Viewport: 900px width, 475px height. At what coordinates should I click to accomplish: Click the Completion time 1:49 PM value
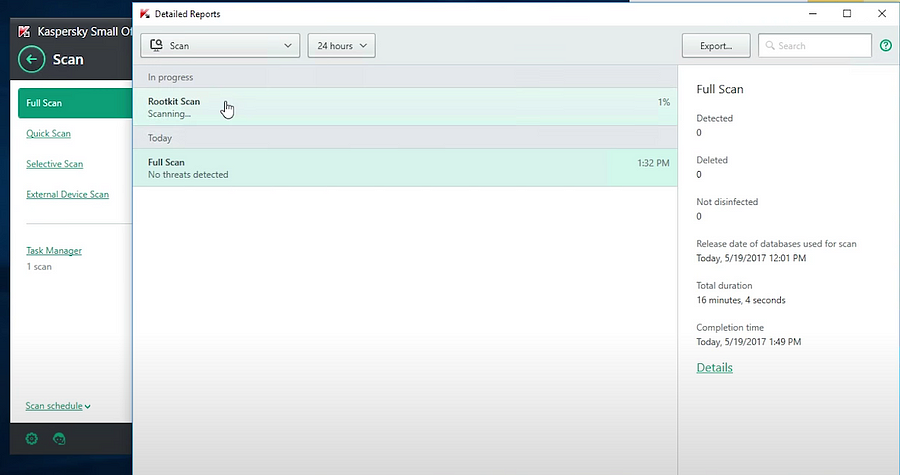(x=748, y=342)
